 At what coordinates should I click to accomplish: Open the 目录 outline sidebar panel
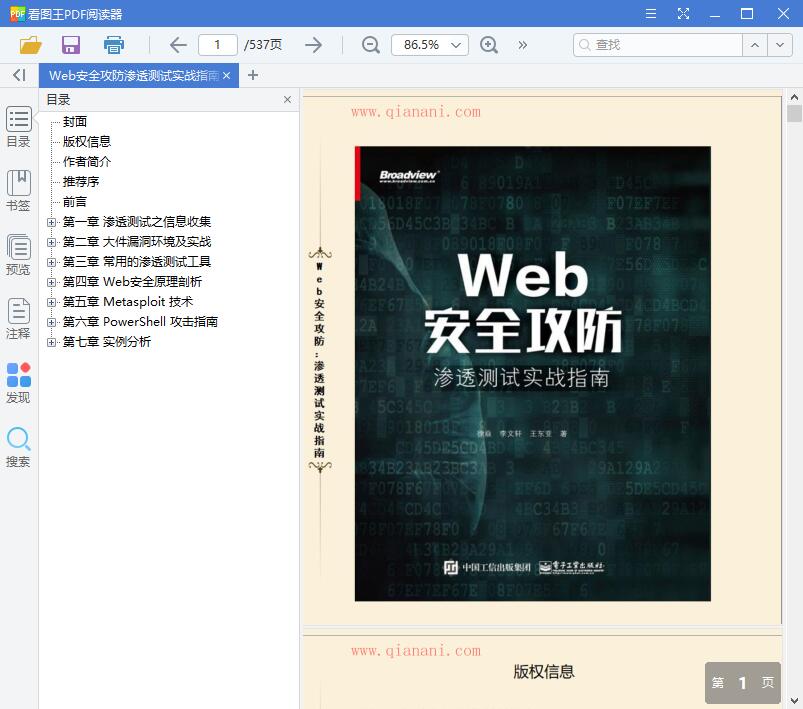pos(18,127)
